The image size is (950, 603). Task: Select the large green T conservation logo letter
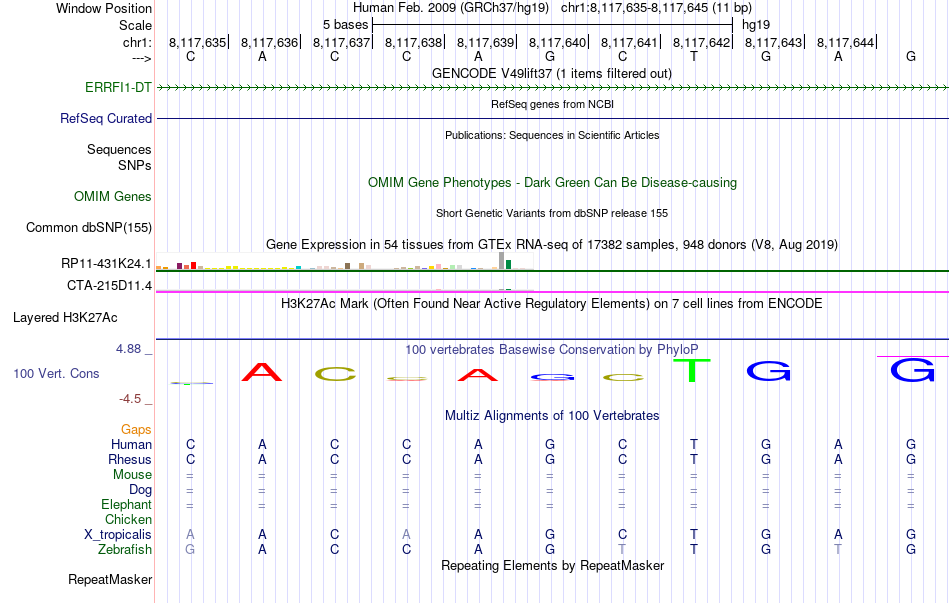[x=691, y=370]
